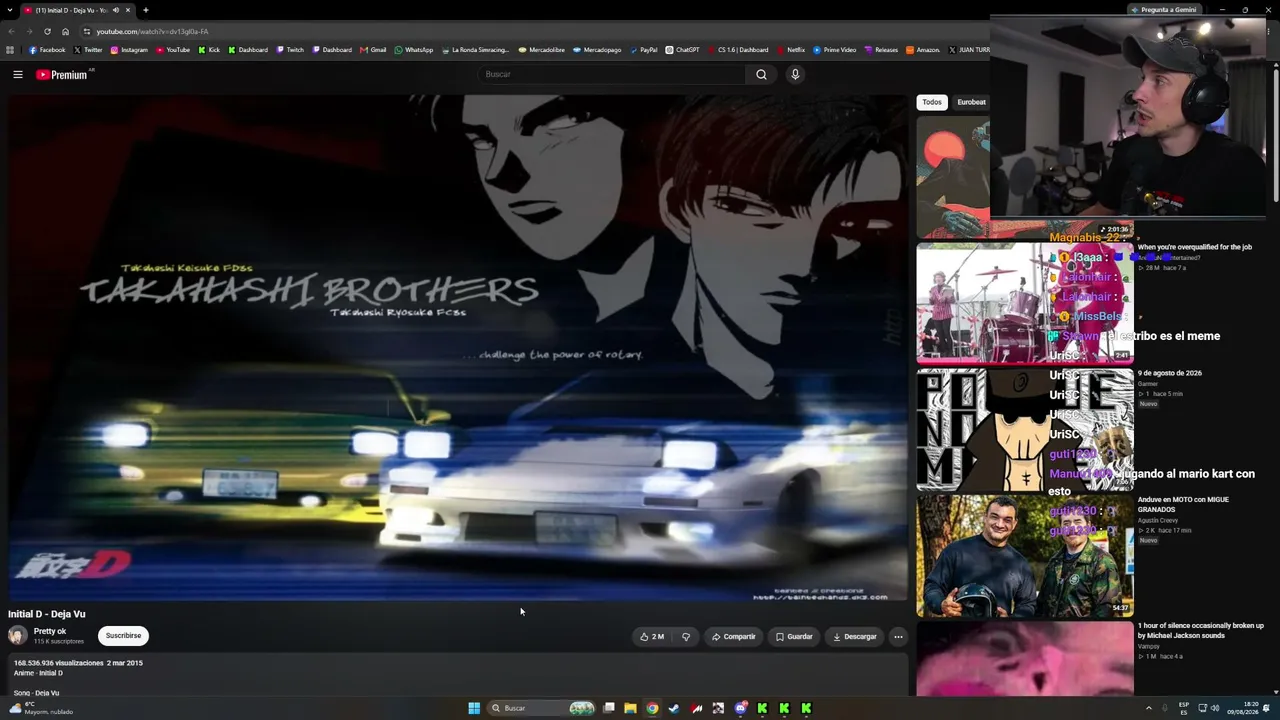Click the Windows taskbar search box
This screenshot has width=1280, height=720.
coord(540,708)
